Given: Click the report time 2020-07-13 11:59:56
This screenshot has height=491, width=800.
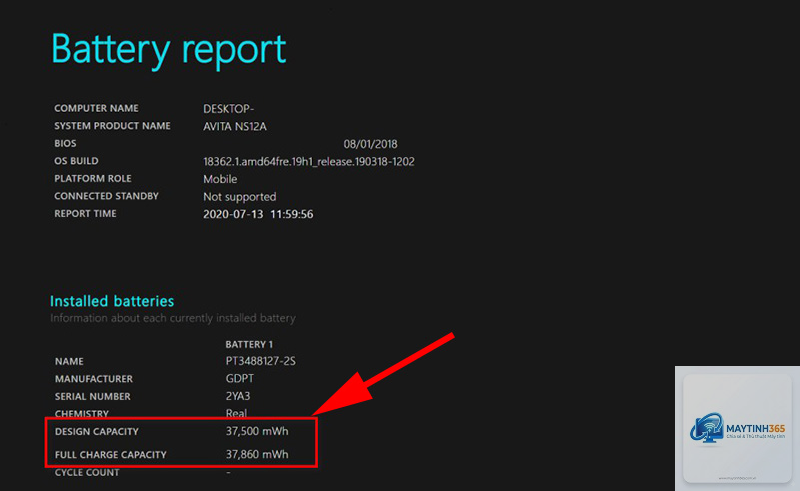Looking at the screenshot, I should click(258, 214).
